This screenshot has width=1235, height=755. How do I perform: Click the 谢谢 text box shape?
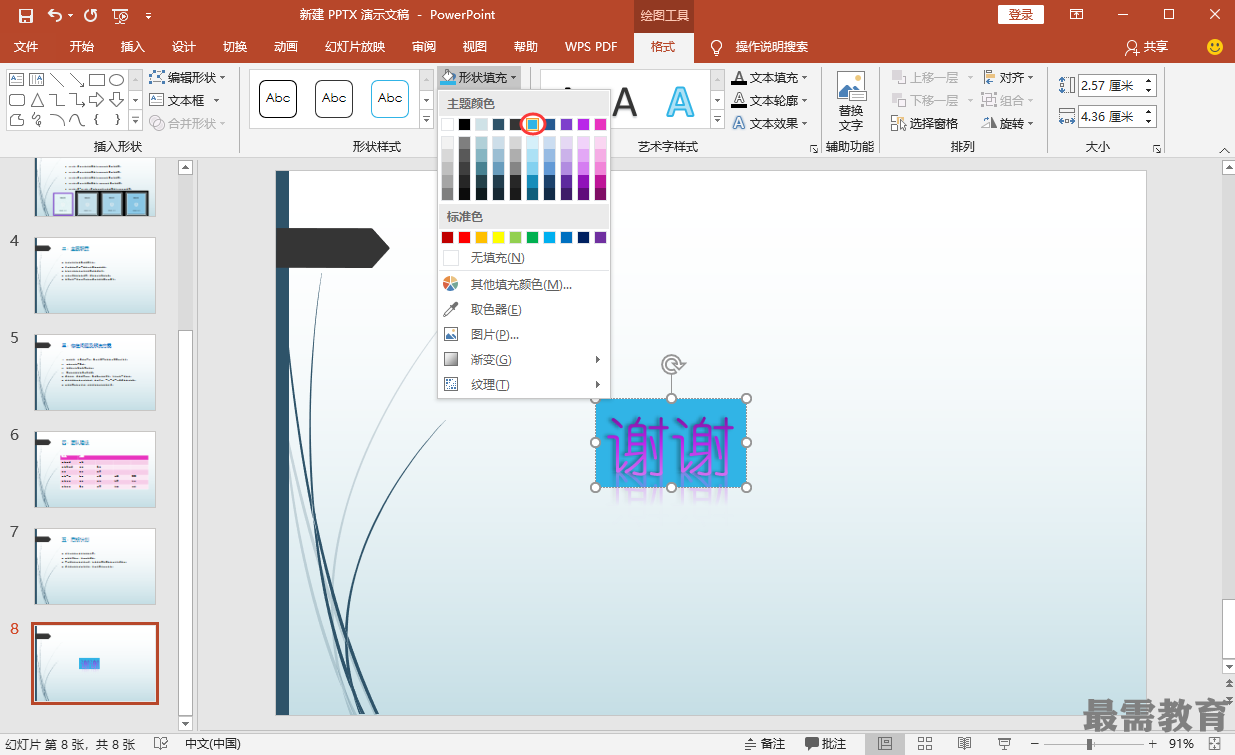(671, 443)
